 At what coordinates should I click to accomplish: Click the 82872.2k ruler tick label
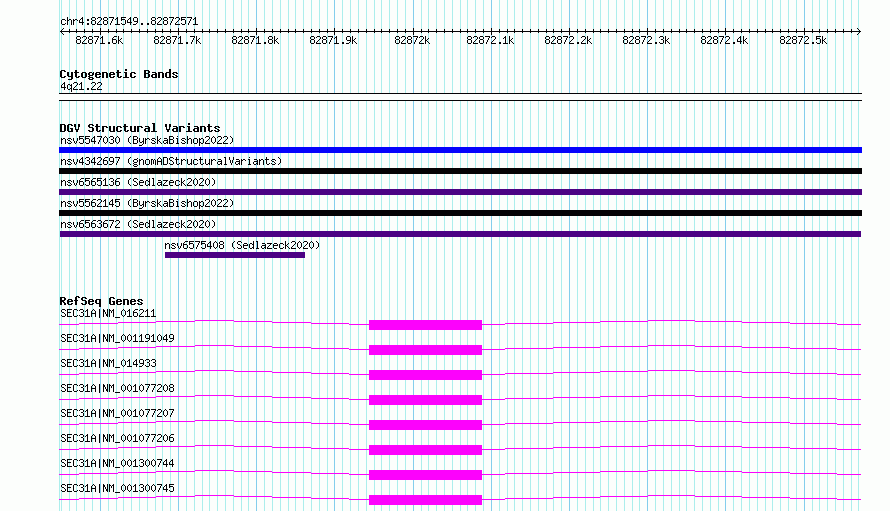pyautogui.click(x=568, y=40)
